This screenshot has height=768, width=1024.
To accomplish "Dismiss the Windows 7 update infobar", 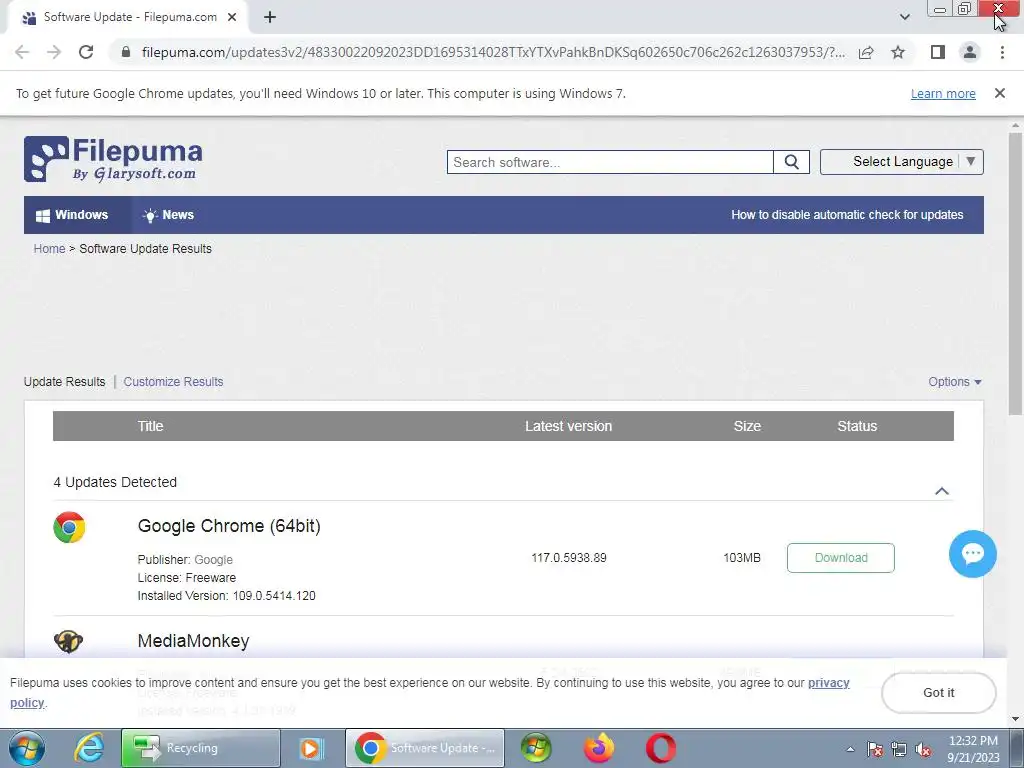I will 1000,93.
